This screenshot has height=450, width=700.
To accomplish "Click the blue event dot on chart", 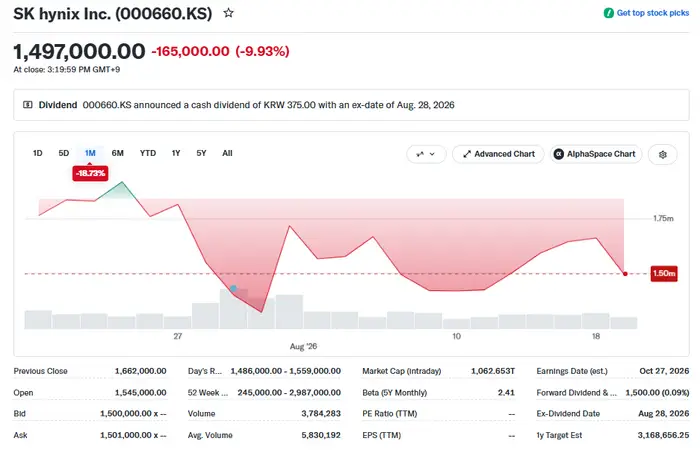I will click(x=233, y=288).
